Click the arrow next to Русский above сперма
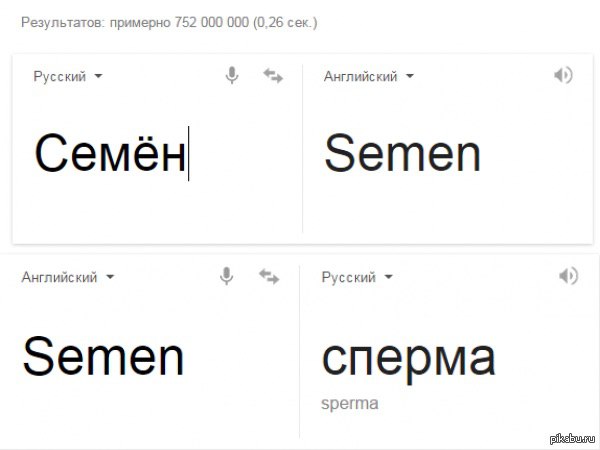600x450 pixels. tap(388, 277)
